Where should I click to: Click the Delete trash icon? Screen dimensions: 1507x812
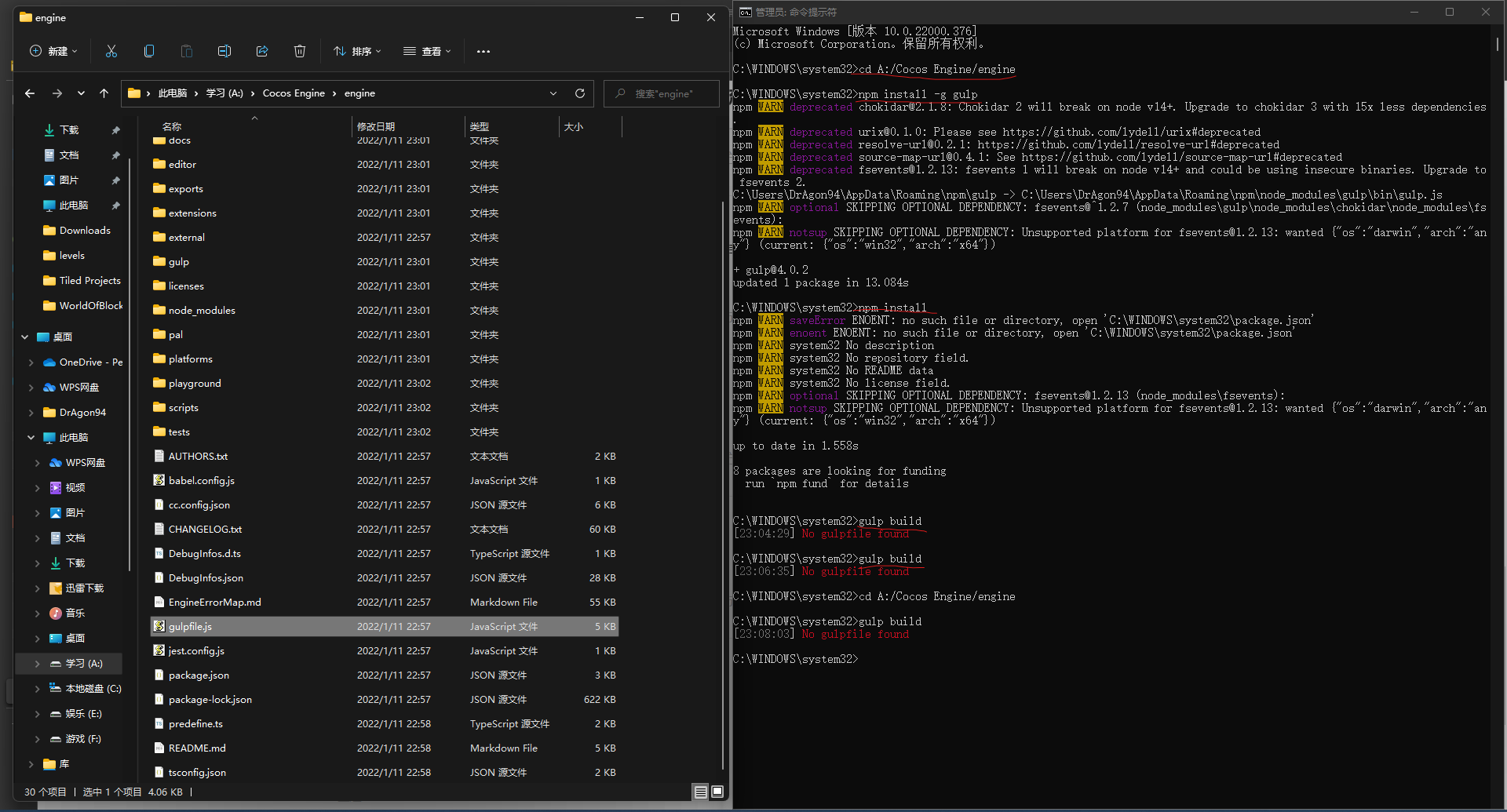(300, 51)
